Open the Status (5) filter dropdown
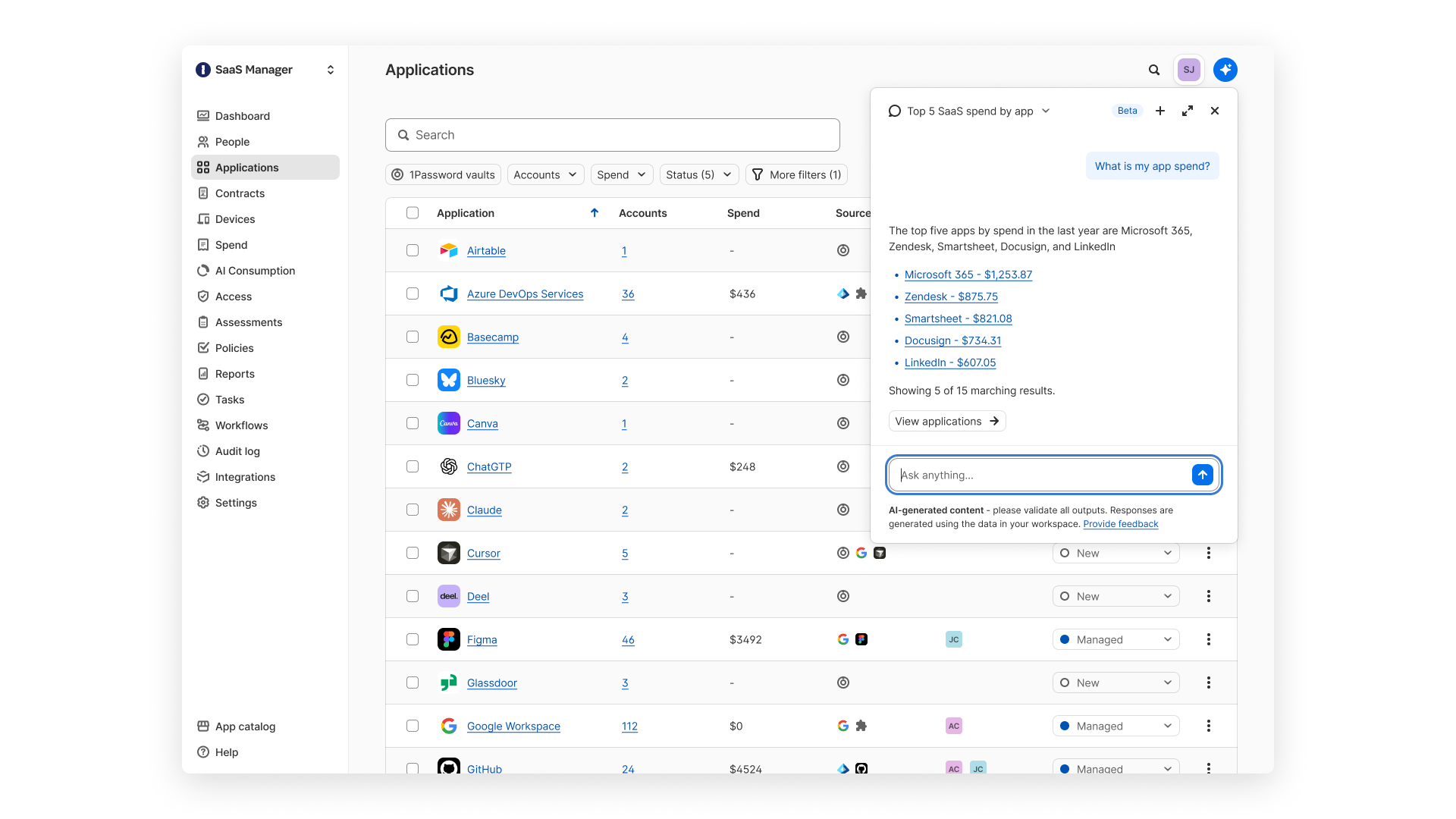Screen dimensions: 1456x819 coord(699,174)
